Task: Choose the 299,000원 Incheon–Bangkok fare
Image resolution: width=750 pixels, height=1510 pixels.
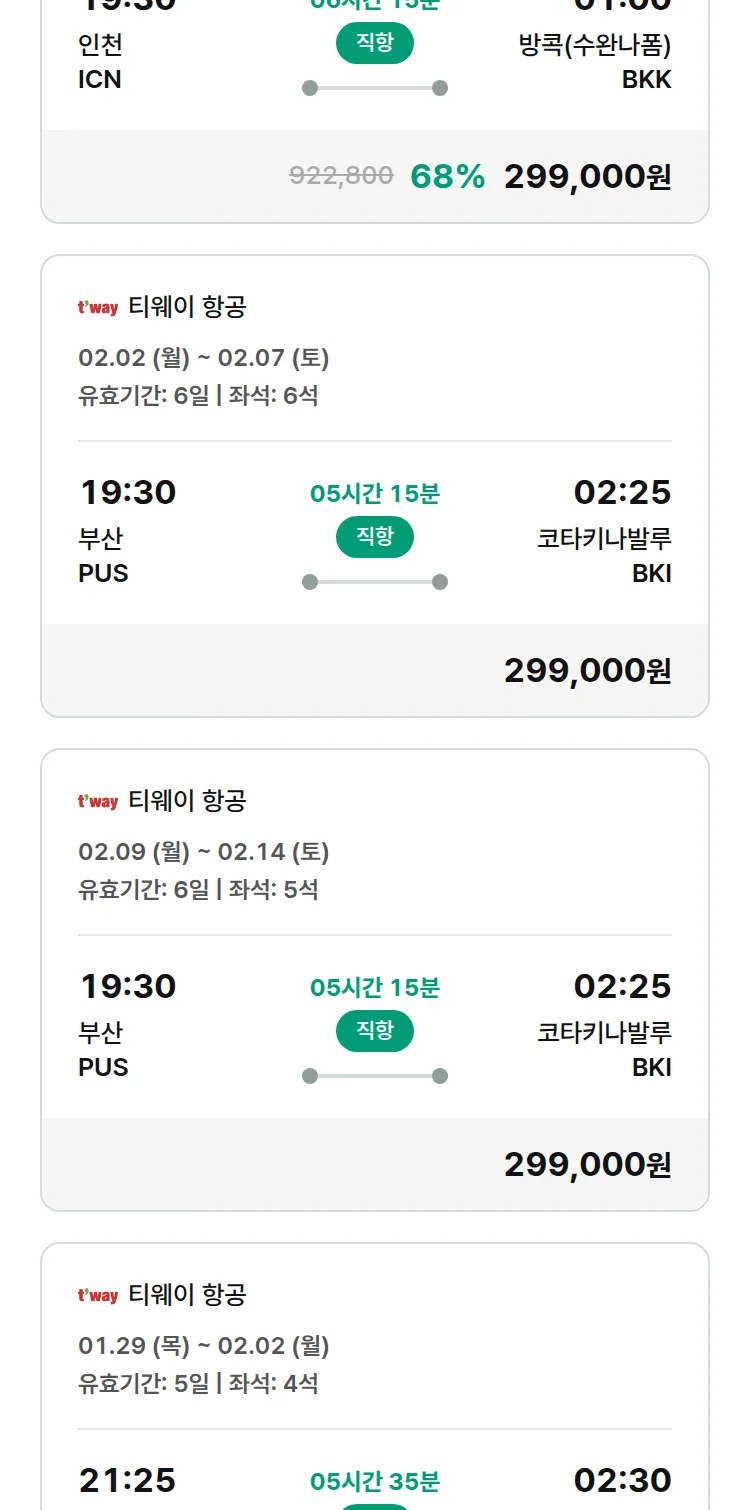Action: click(x=587, y=177)
